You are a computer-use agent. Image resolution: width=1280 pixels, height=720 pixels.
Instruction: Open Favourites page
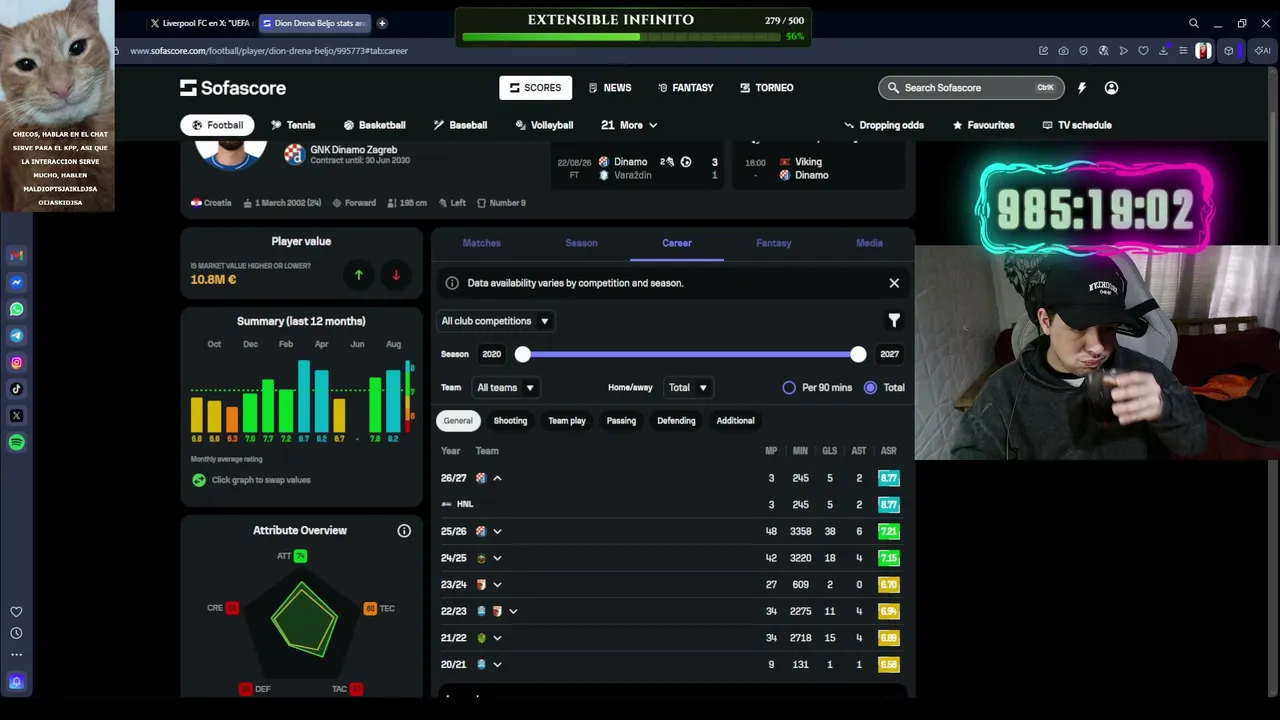[984, 125]
